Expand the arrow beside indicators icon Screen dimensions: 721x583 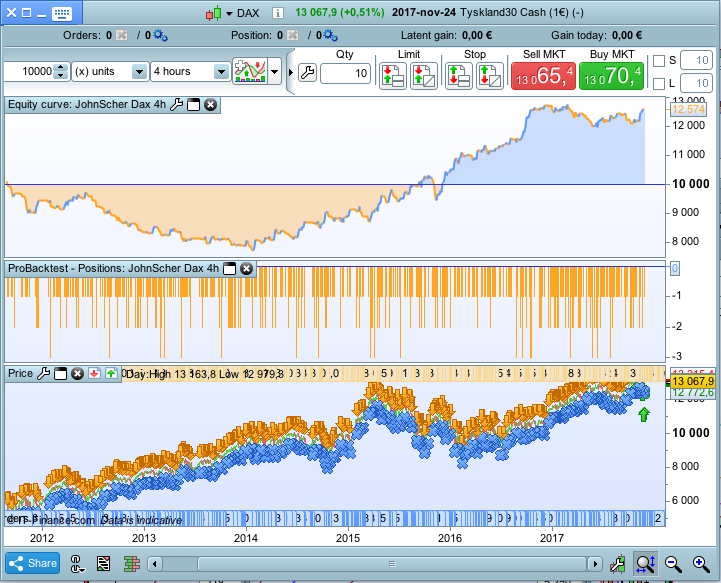click(x=275, y=72)
